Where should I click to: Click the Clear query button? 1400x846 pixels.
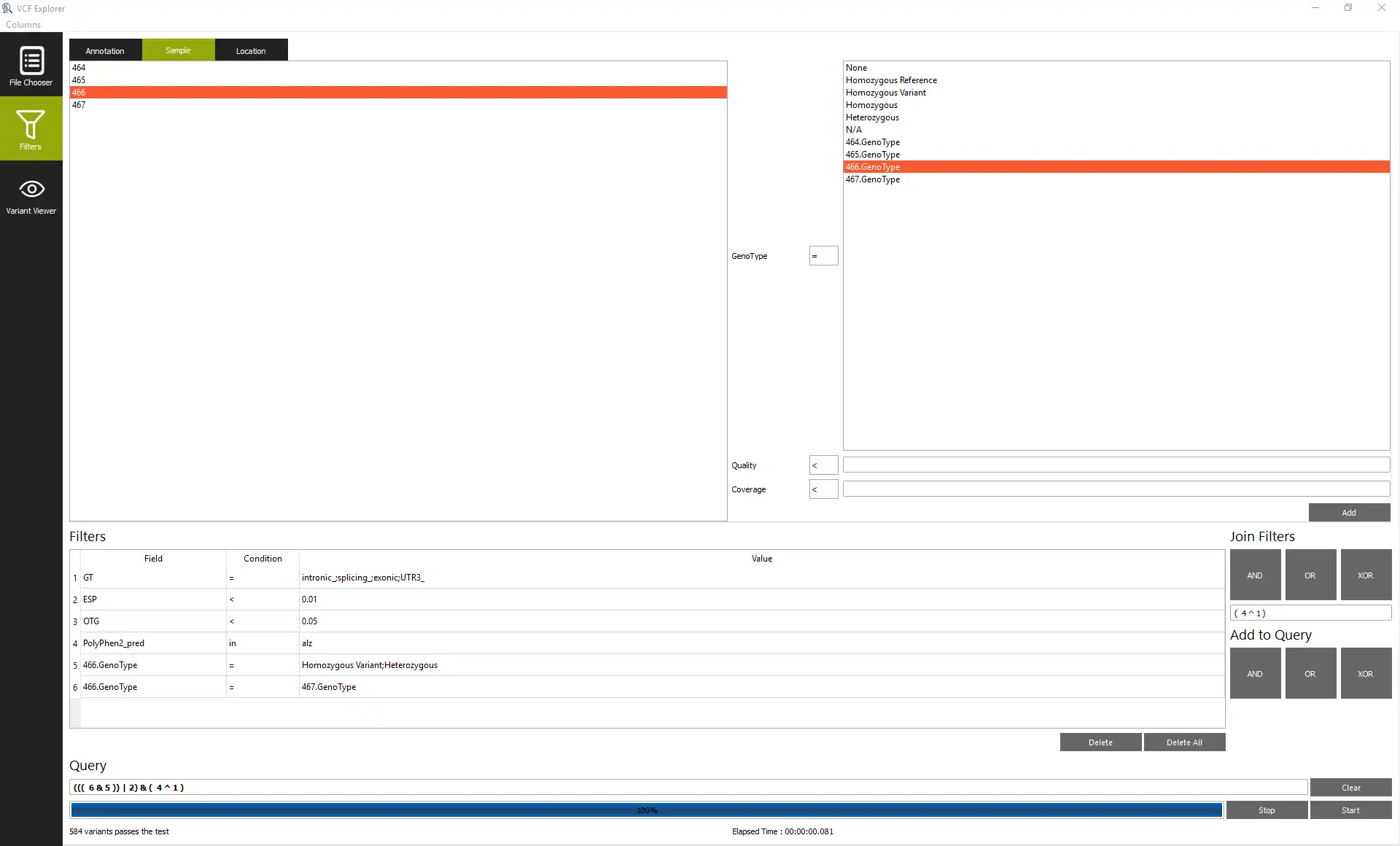coord(1351,787)
